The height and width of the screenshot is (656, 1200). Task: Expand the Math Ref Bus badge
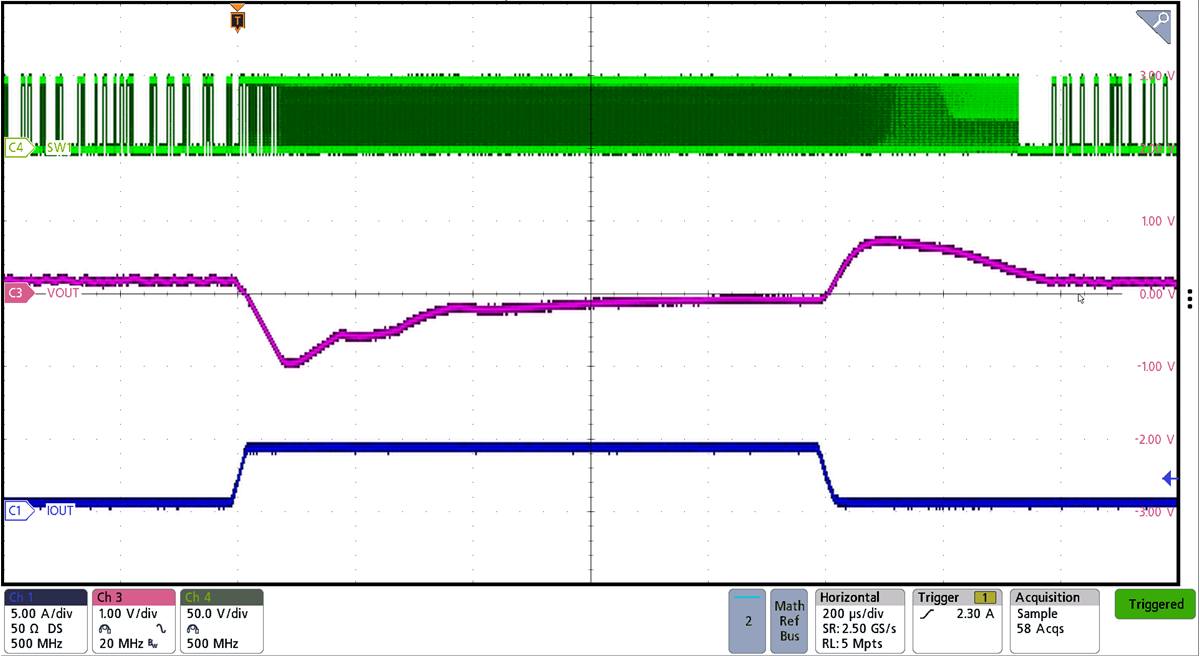click(x=789, y=620)
